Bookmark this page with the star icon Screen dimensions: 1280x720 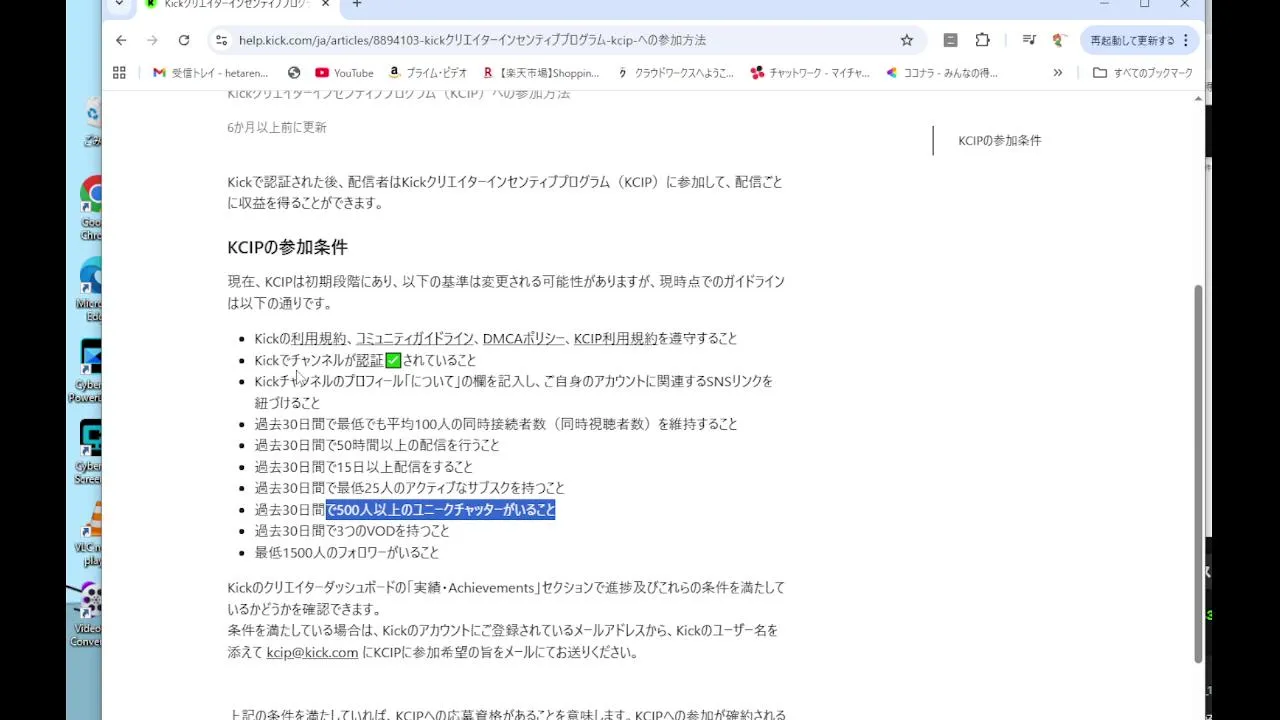pos(907,40)
